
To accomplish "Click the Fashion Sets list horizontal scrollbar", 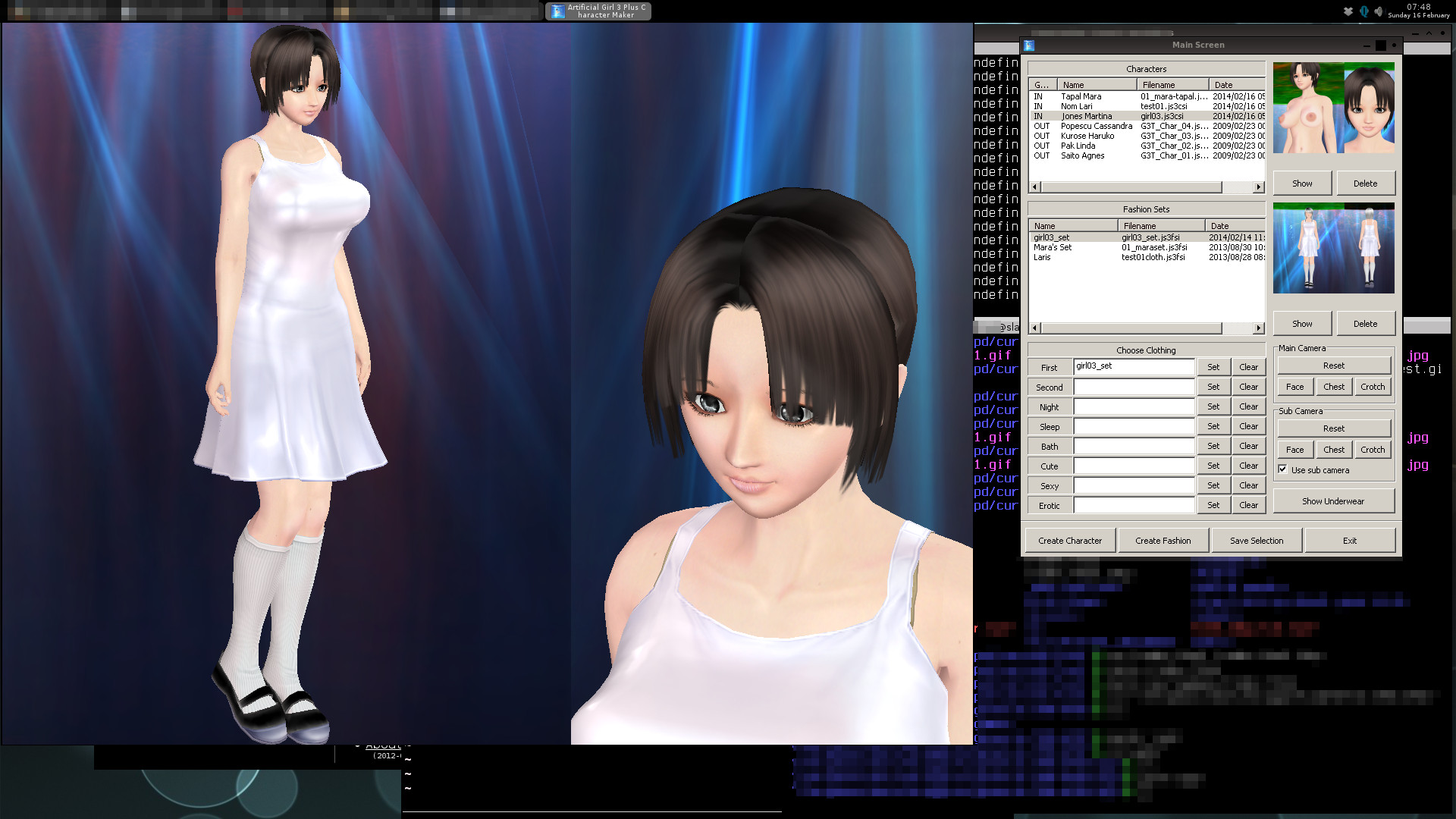I will tap(1131, 328).
